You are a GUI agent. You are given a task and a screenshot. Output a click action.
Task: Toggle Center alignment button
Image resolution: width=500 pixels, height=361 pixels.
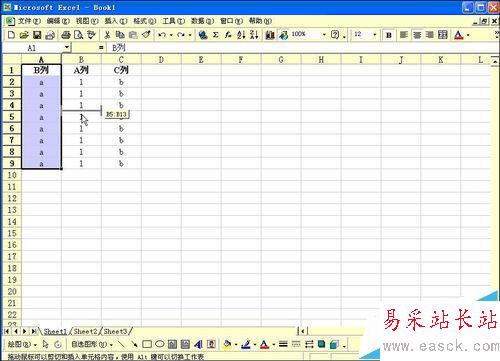(417, 35)
